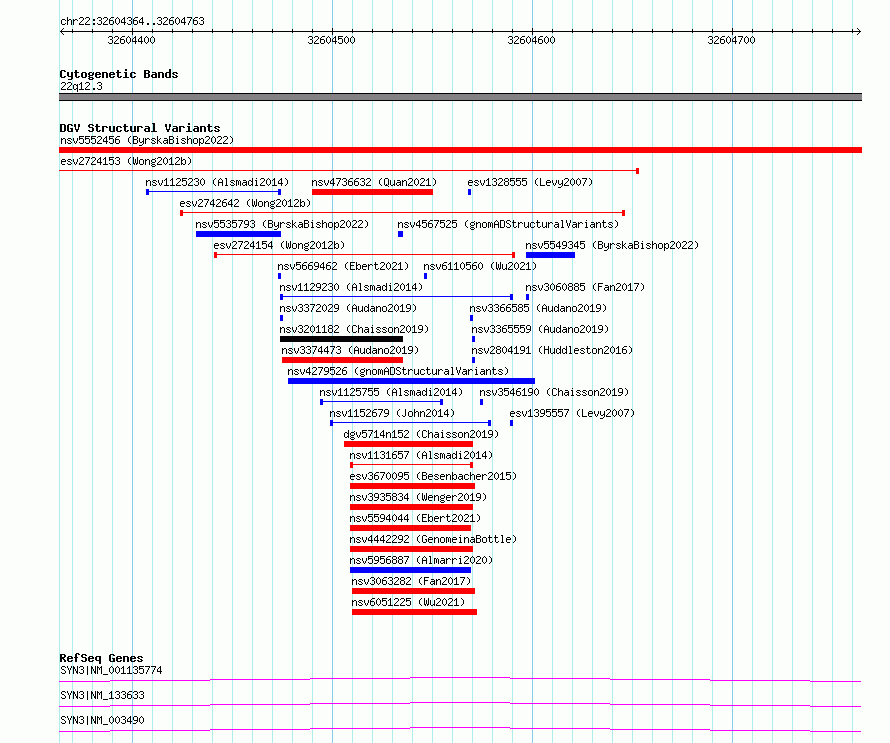Click the 32604500 ruler tick label

pyautogui.click(x=331, y=40)
